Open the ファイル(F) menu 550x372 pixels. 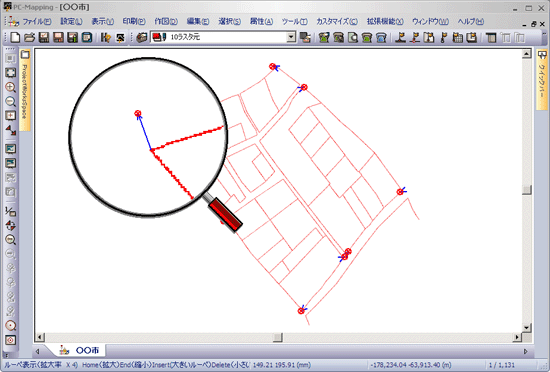tap(37, 22)
